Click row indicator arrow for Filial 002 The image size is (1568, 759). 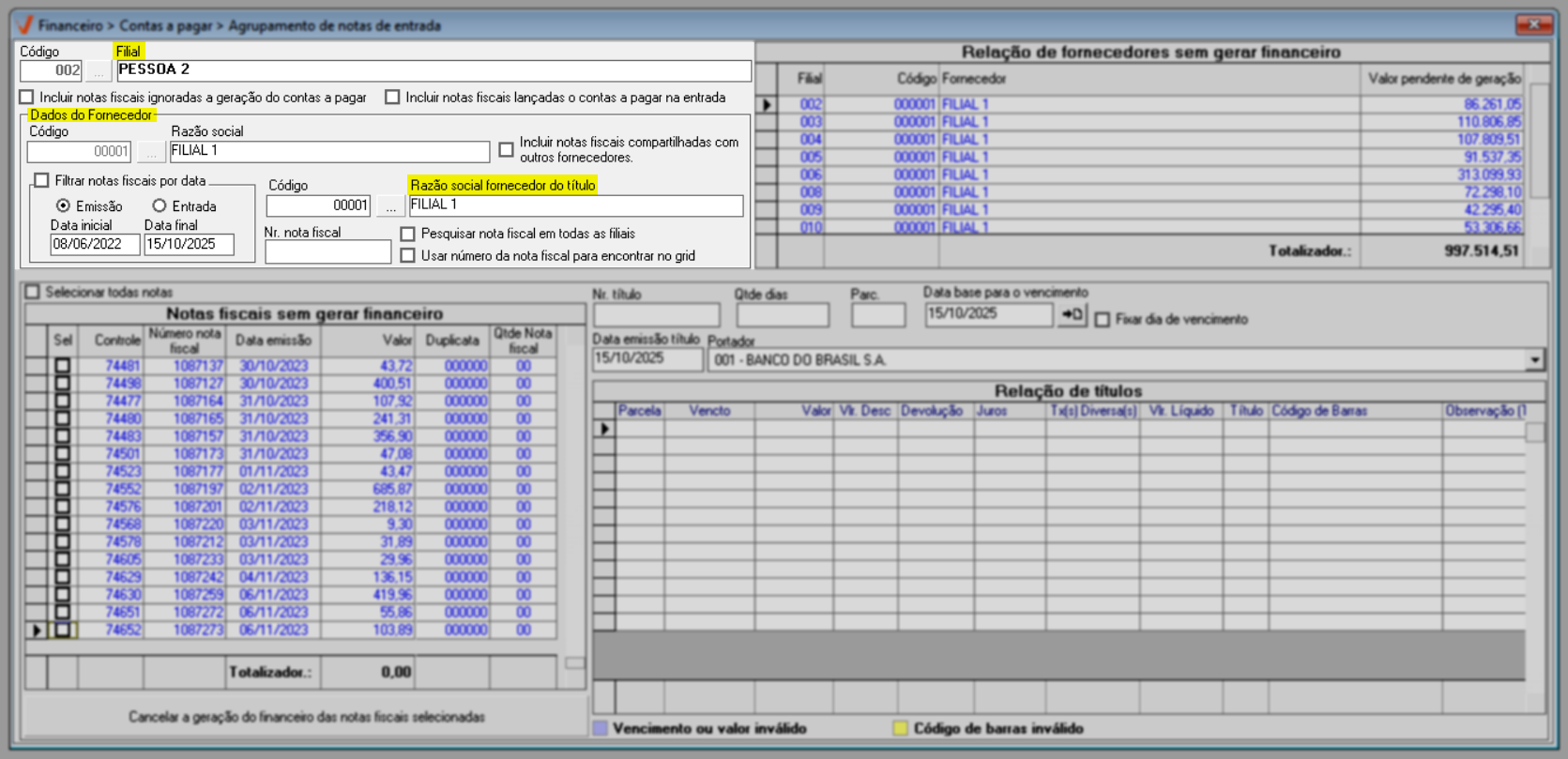(x=767, y=105)
